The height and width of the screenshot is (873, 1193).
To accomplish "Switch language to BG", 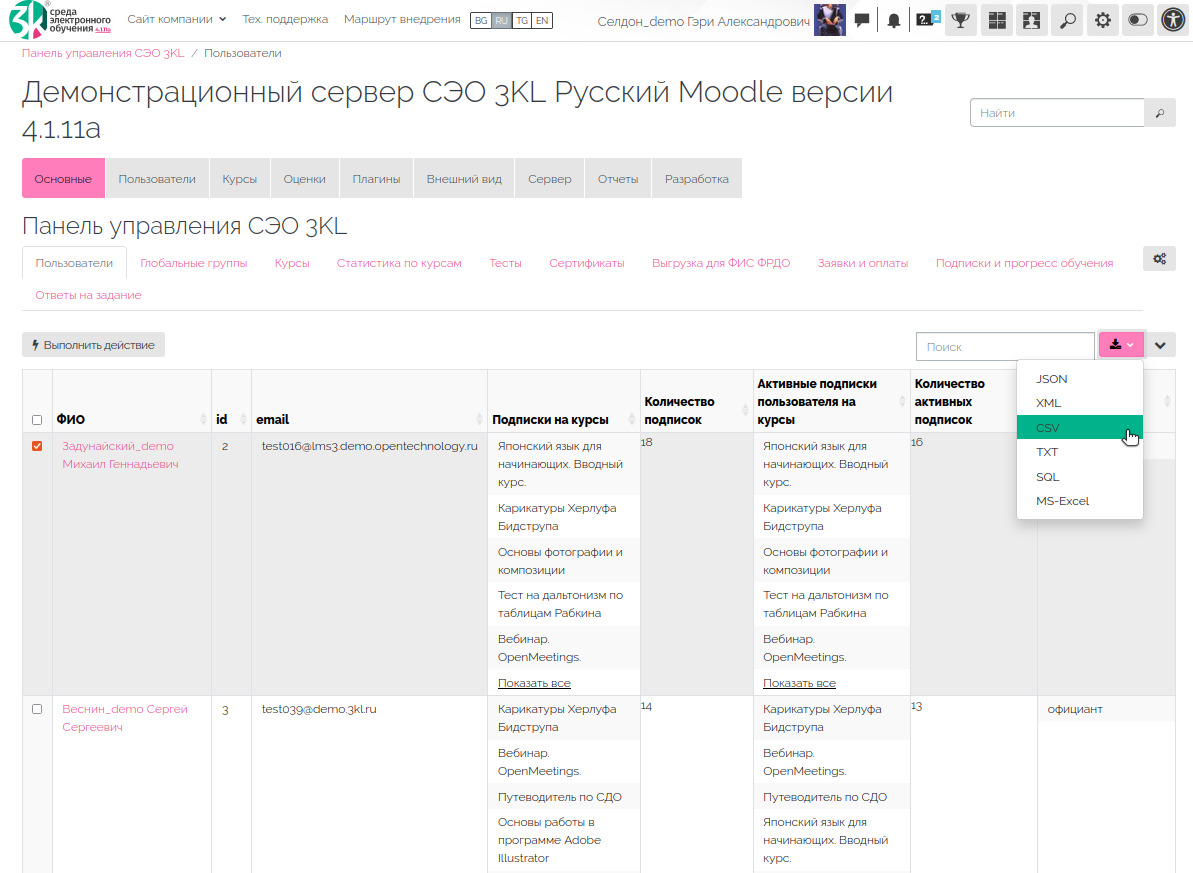I will [481, 21].
